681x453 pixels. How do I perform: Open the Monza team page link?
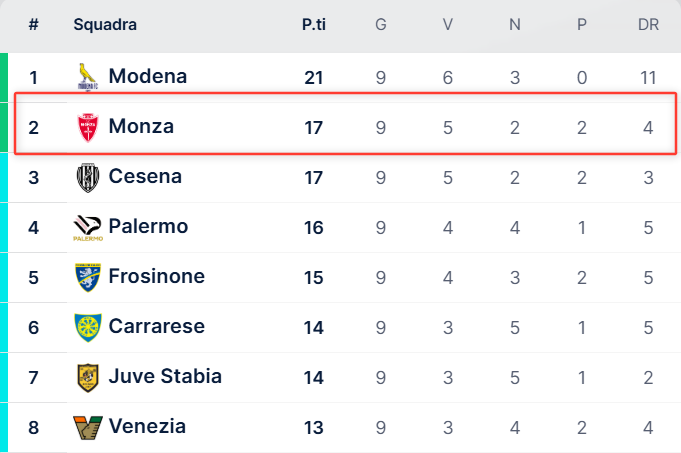click(141, 126)
